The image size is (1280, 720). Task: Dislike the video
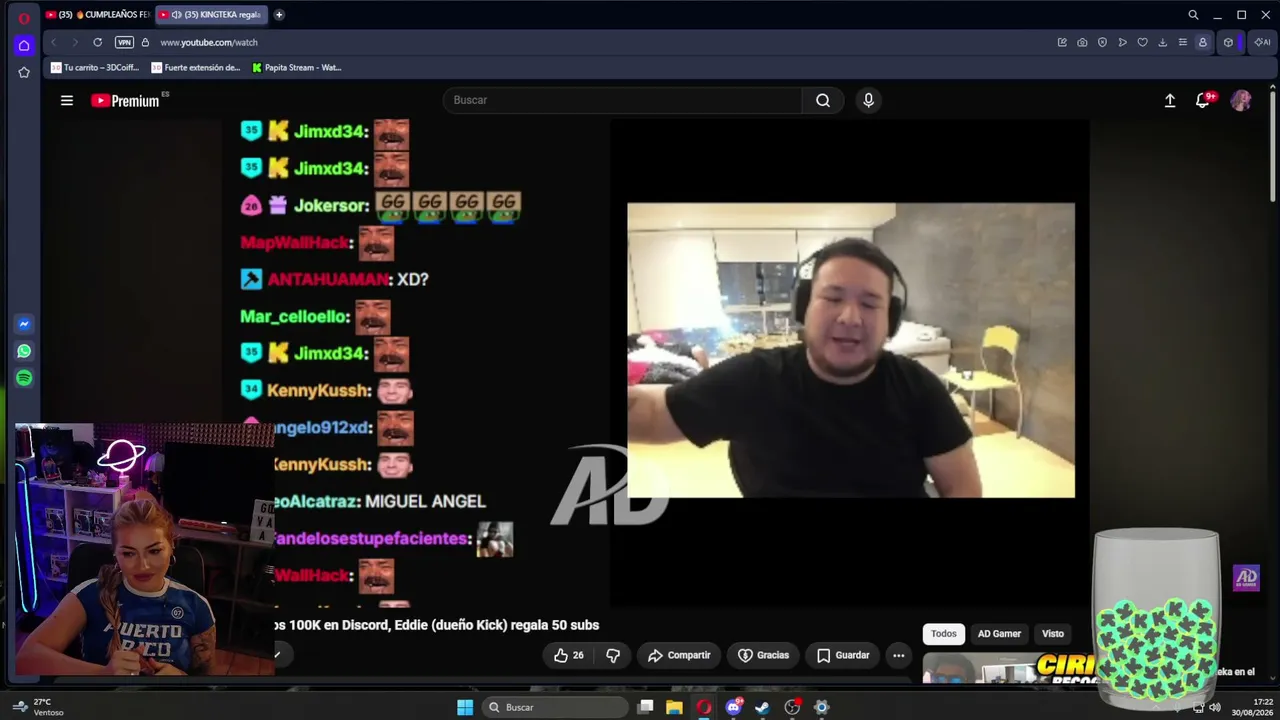point(613,655)
